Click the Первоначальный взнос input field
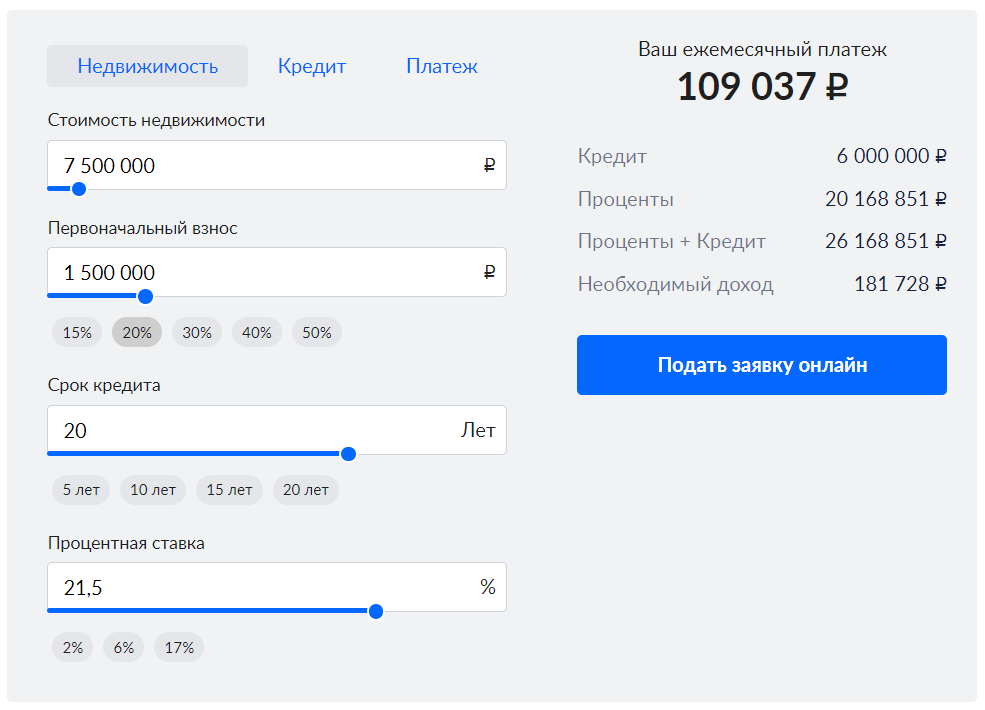 click(x=265, y=273)
